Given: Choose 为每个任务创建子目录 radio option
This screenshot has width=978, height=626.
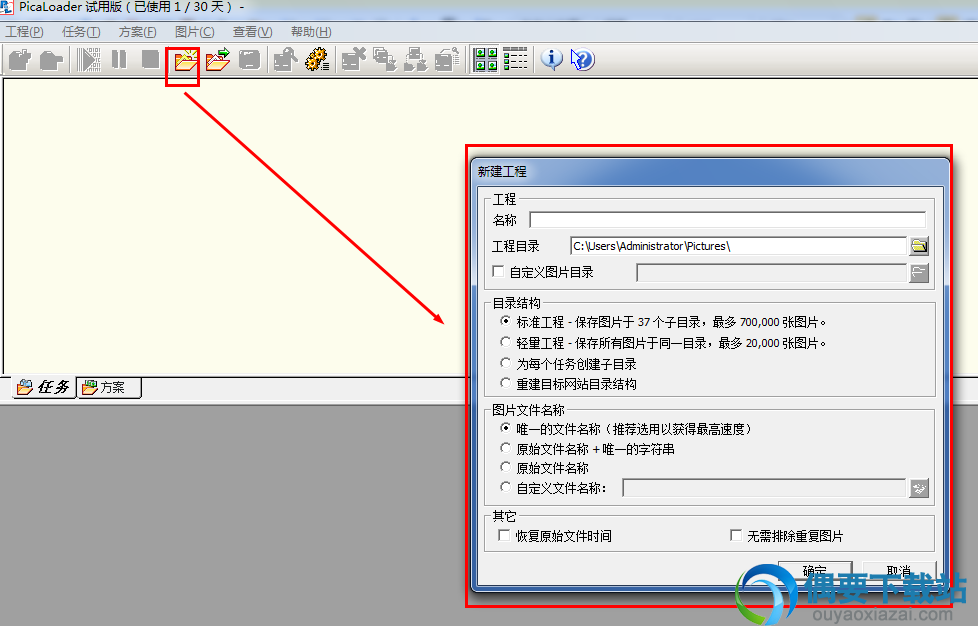Looking at the screenshot, I should pyautogui.click(x=505, y=363).
